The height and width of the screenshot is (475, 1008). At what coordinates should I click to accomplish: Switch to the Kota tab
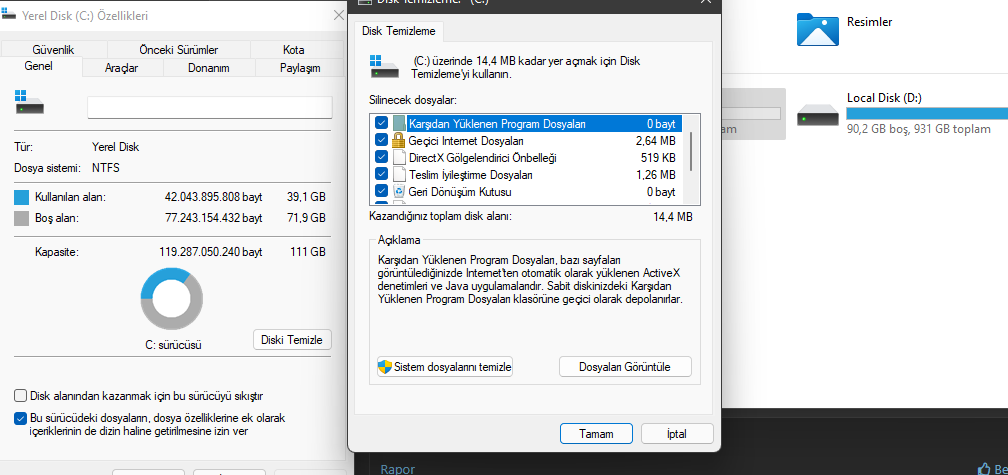point(293,49)
